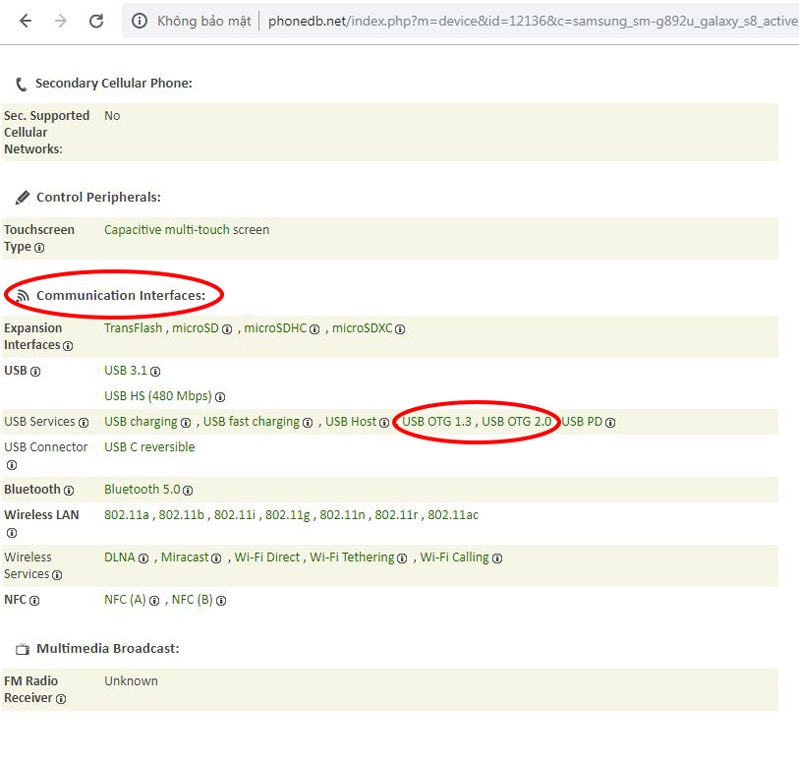Click info icon after Wi-Fi Calling
Screen dimensions: 799x763
click(x=497, y=558)
